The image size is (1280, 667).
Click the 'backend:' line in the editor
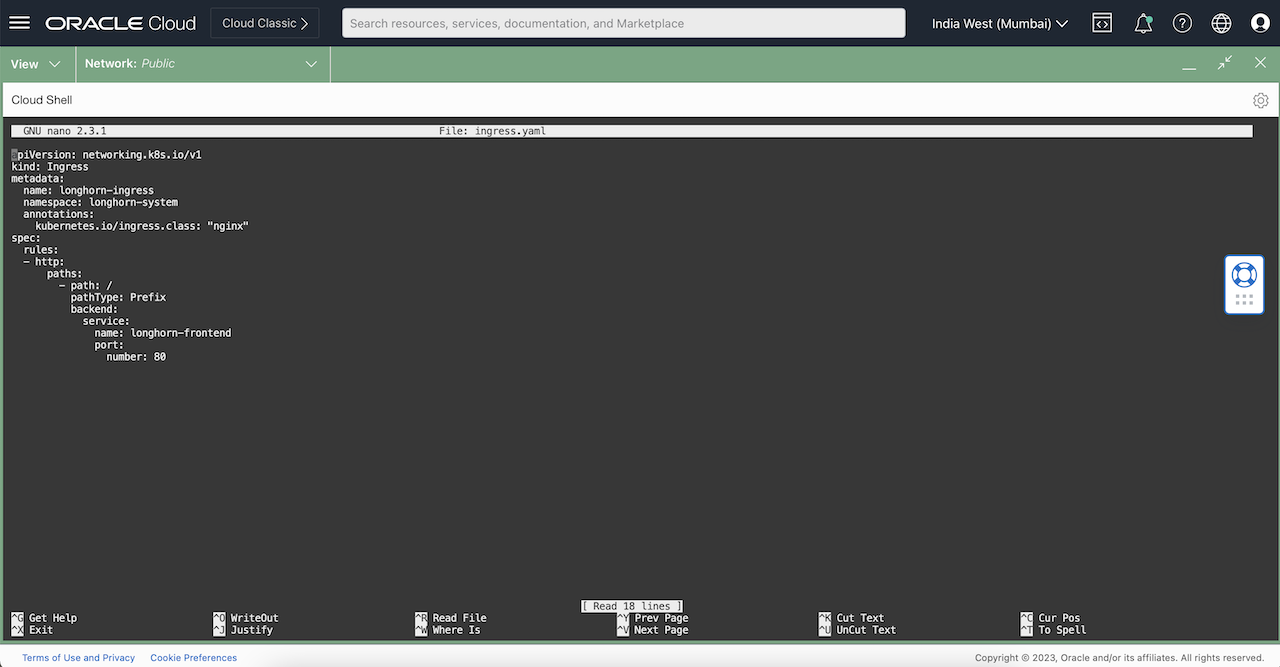[x=94, y=310]
